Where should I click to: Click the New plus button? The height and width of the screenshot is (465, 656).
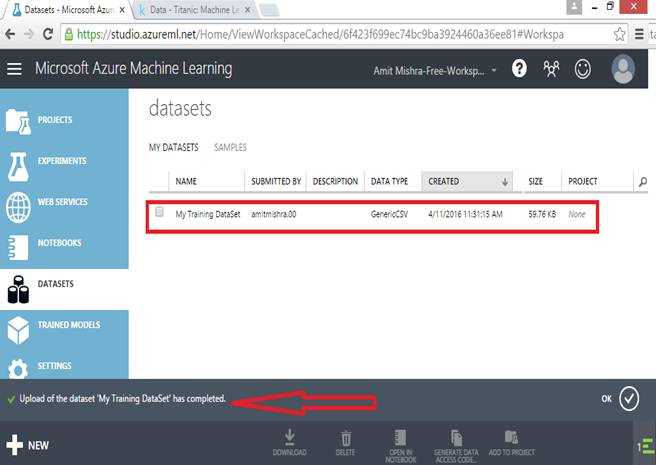coord(28,445)
